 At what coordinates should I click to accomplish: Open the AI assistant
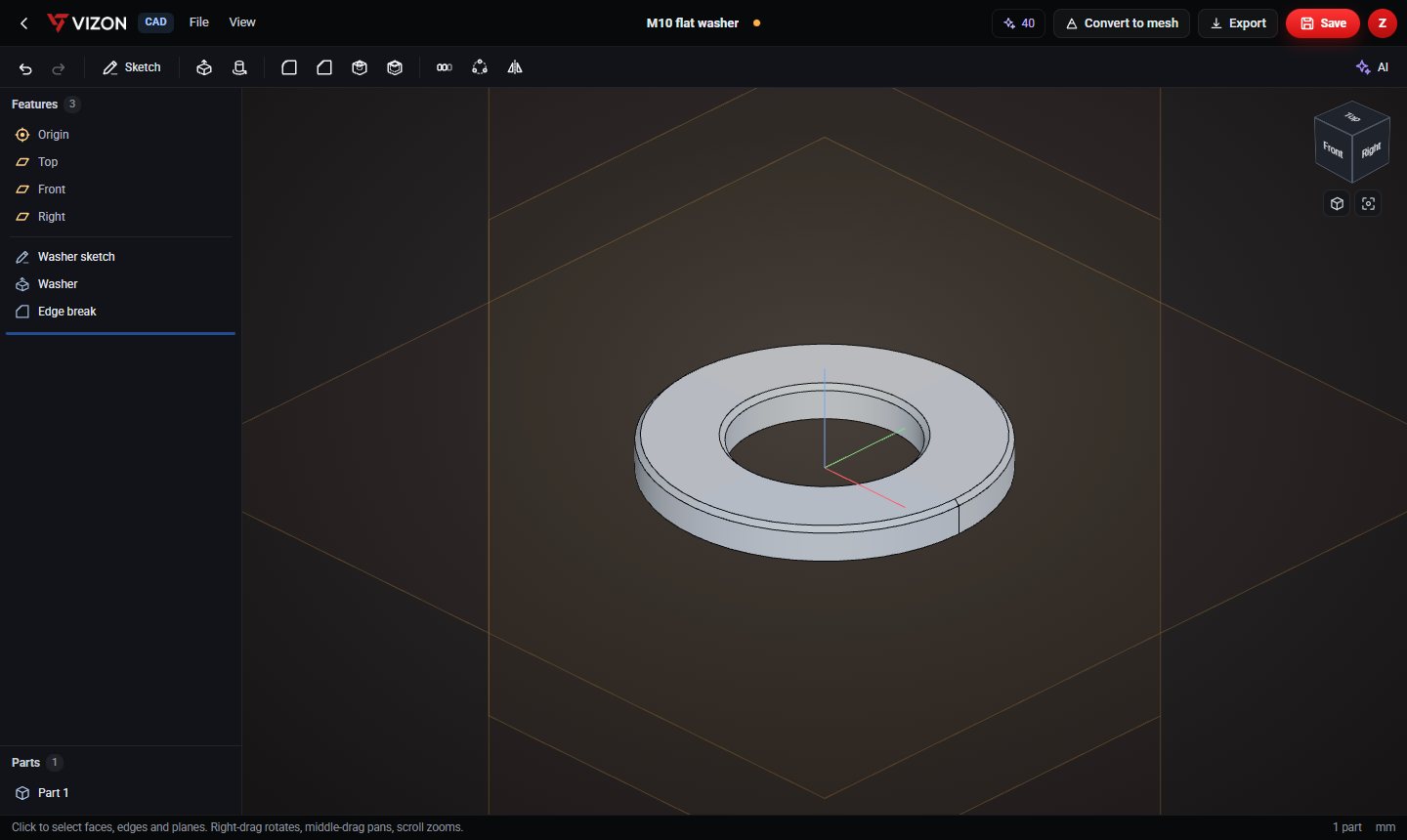coord(1372,67)
